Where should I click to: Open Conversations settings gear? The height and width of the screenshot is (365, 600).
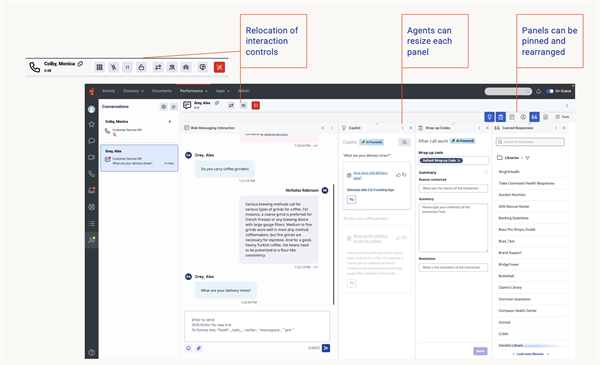(163, 107)
